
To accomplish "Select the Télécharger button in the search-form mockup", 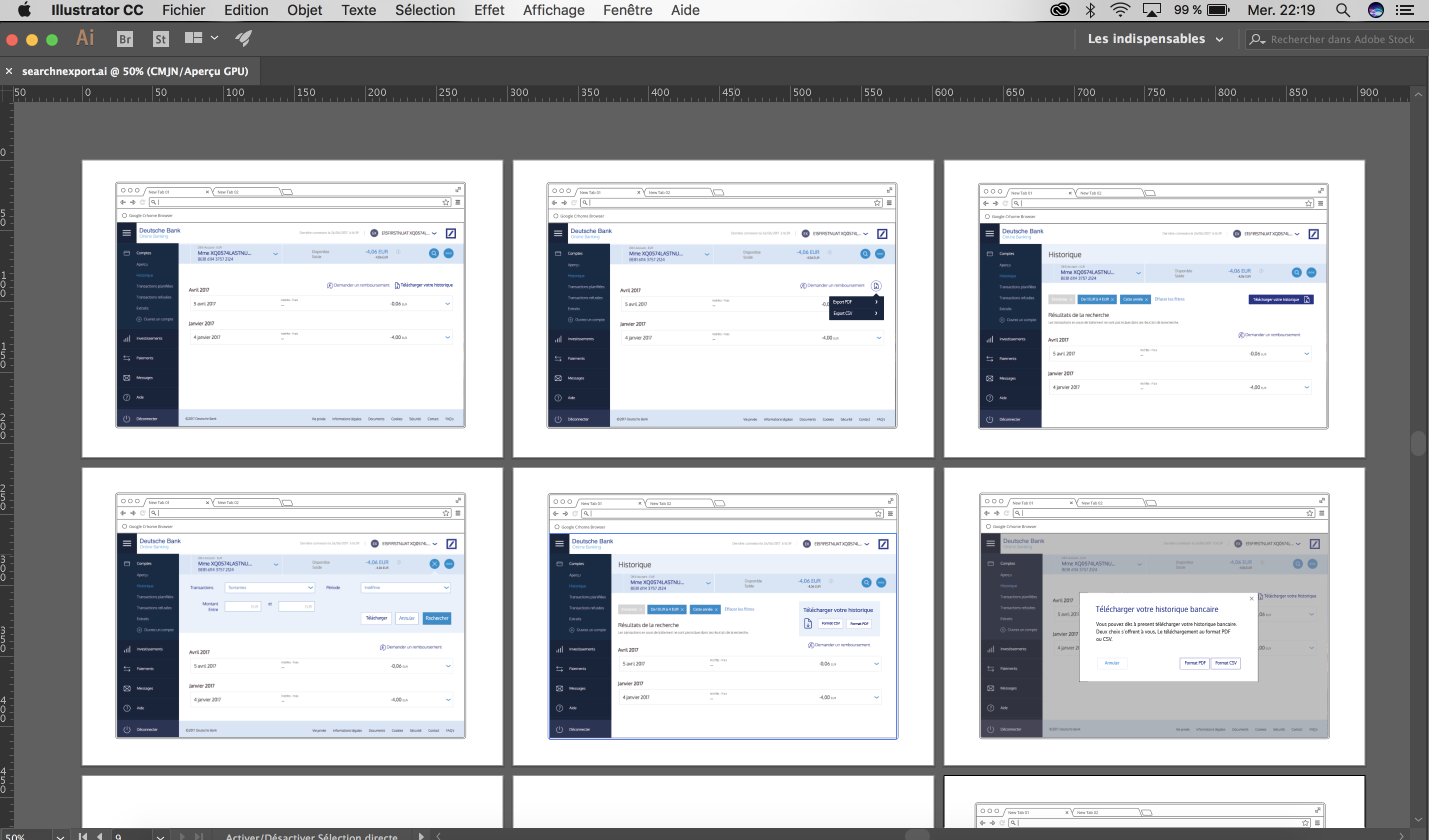I will pos(376,617).
